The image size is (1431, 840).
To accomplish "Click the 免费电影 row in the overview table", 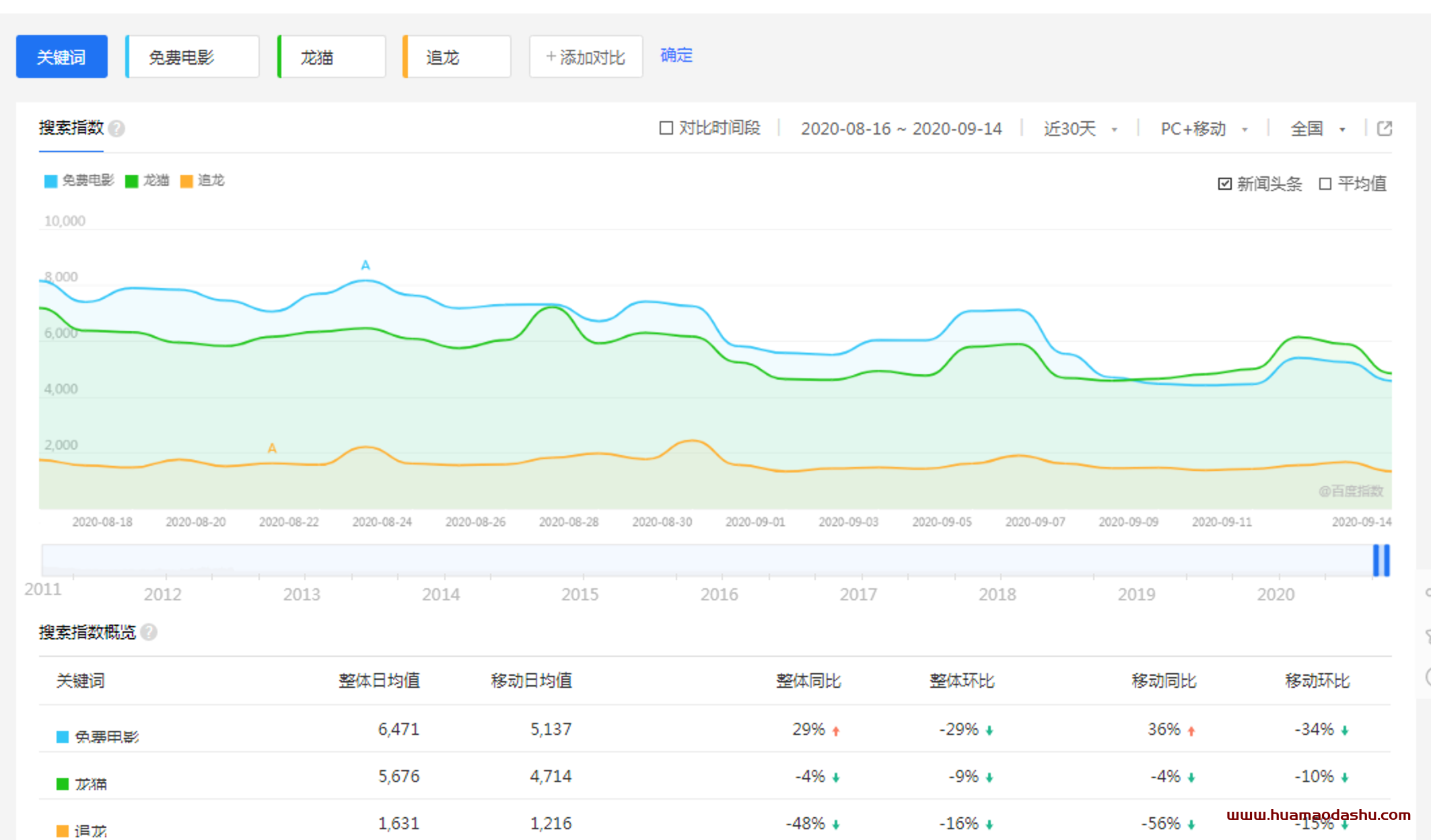I will (x=715, y=730).
